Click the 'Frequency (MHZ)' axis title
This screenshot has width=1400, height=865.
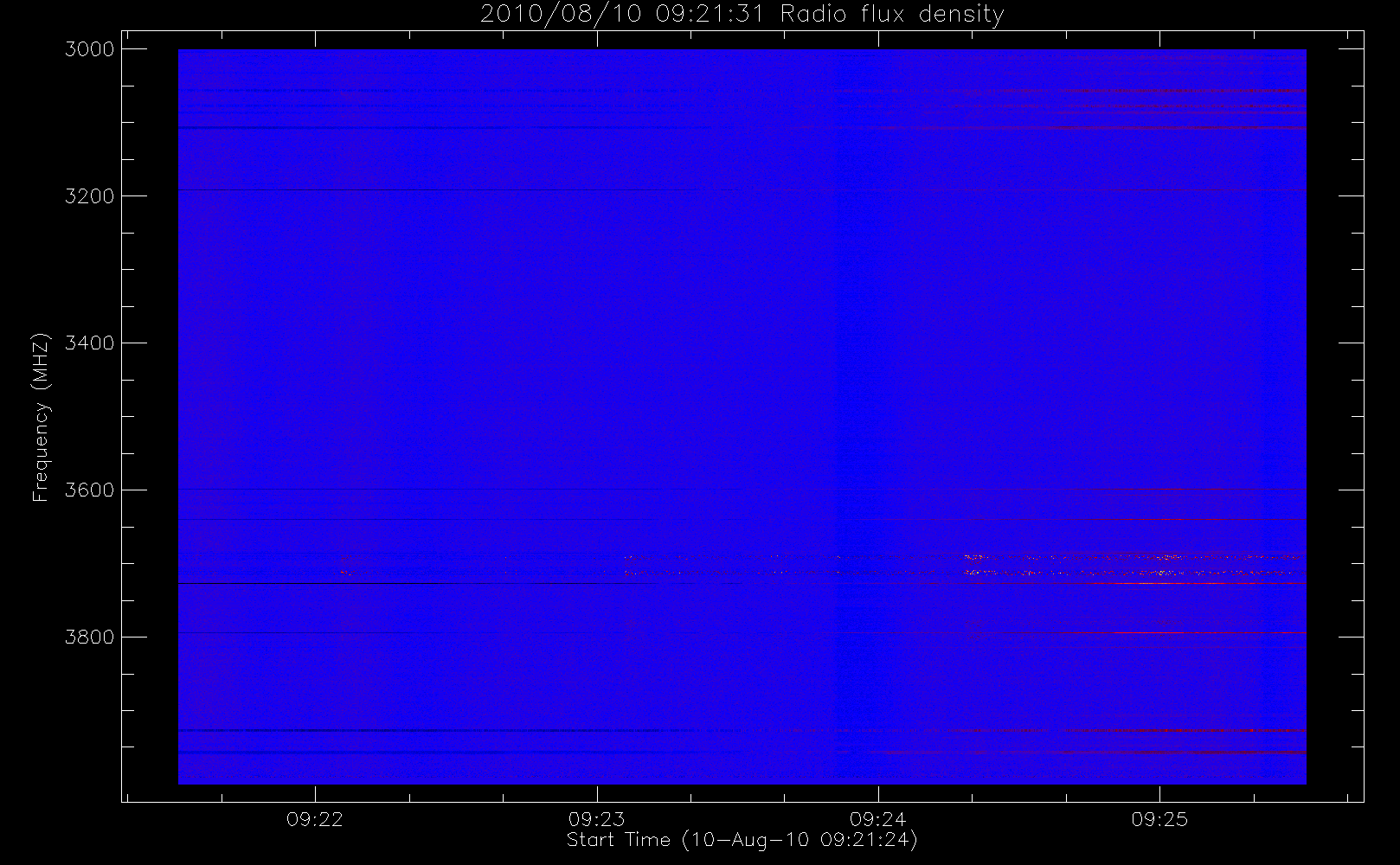(41, 417)
